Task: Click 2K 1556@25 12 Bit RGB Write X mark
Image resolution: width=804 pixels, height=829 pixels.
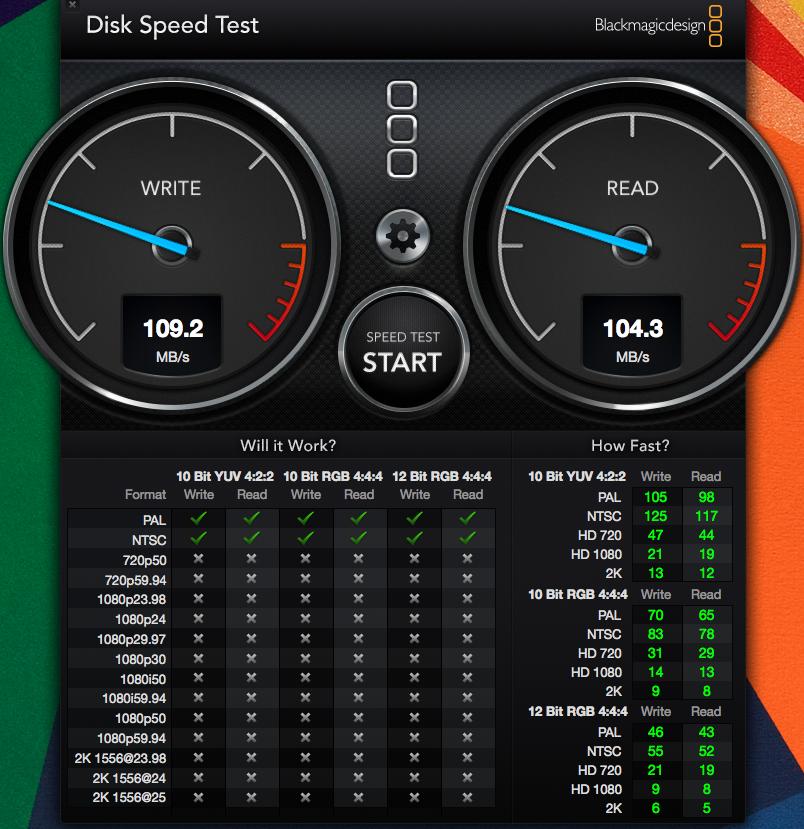Action: [x=414, y=797]
